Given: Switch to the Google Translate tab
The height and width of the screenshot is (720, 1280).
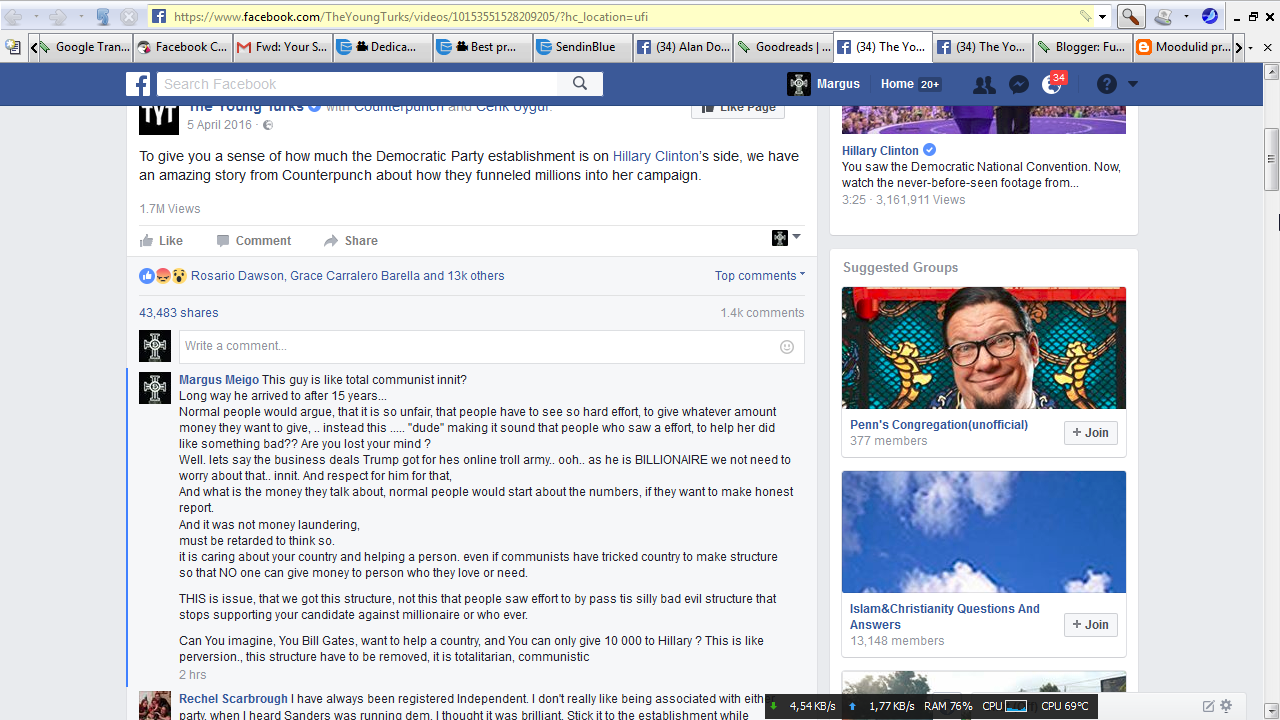Looking at the screenshot, I should 84,47.
